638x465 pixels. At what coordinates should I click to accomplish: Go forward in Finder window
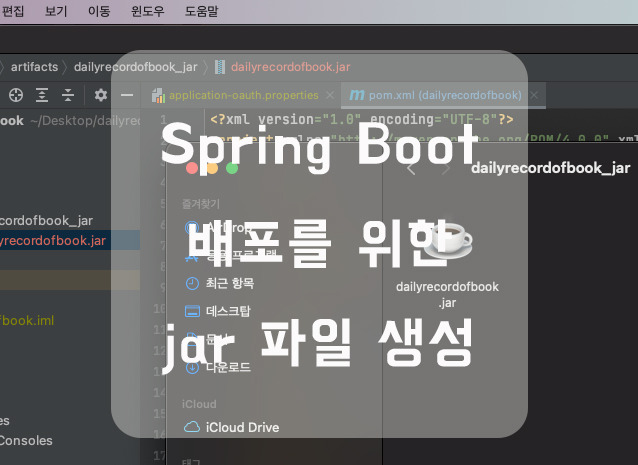pyautogui.click(x=446, y=168)
